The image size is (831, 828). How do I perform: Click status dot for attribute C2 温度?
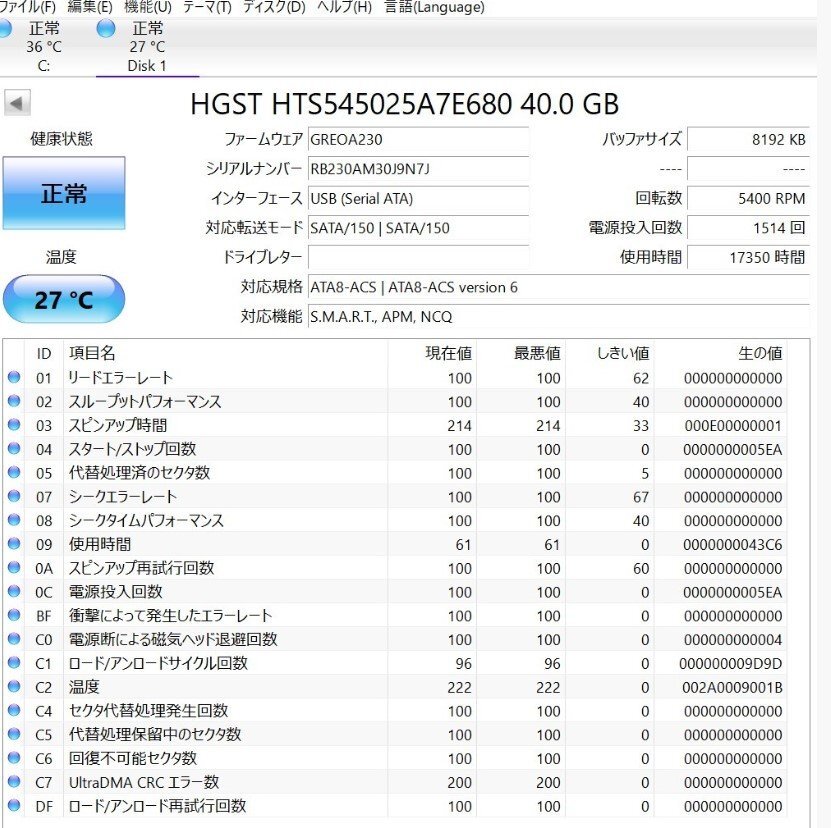point(14,686)
